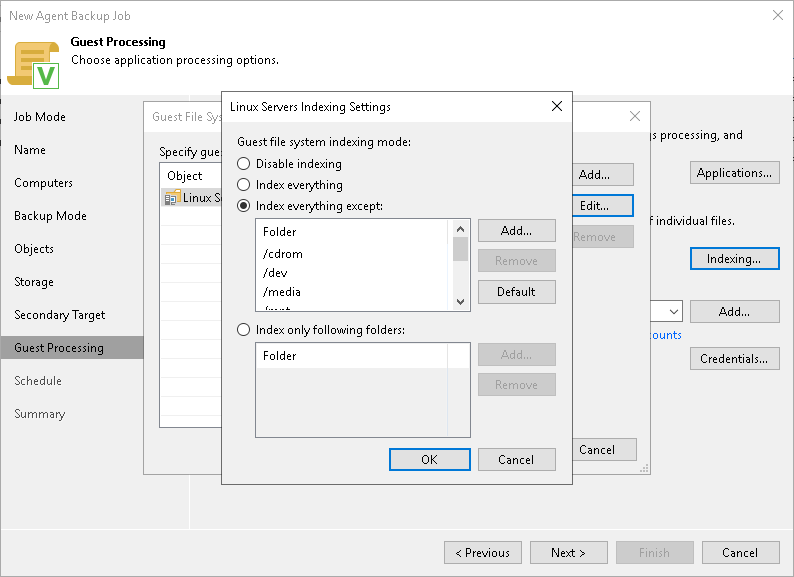The width and height of the screenshot is (794, 577).
Task: Choose the Index everything option
Action: tap(244, 185)
